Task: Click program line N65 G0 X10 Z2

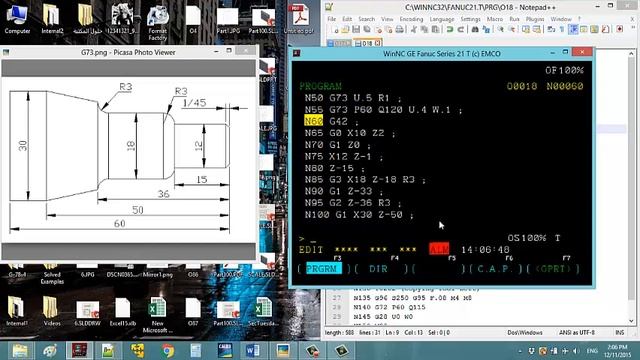Action: point(350,133)
